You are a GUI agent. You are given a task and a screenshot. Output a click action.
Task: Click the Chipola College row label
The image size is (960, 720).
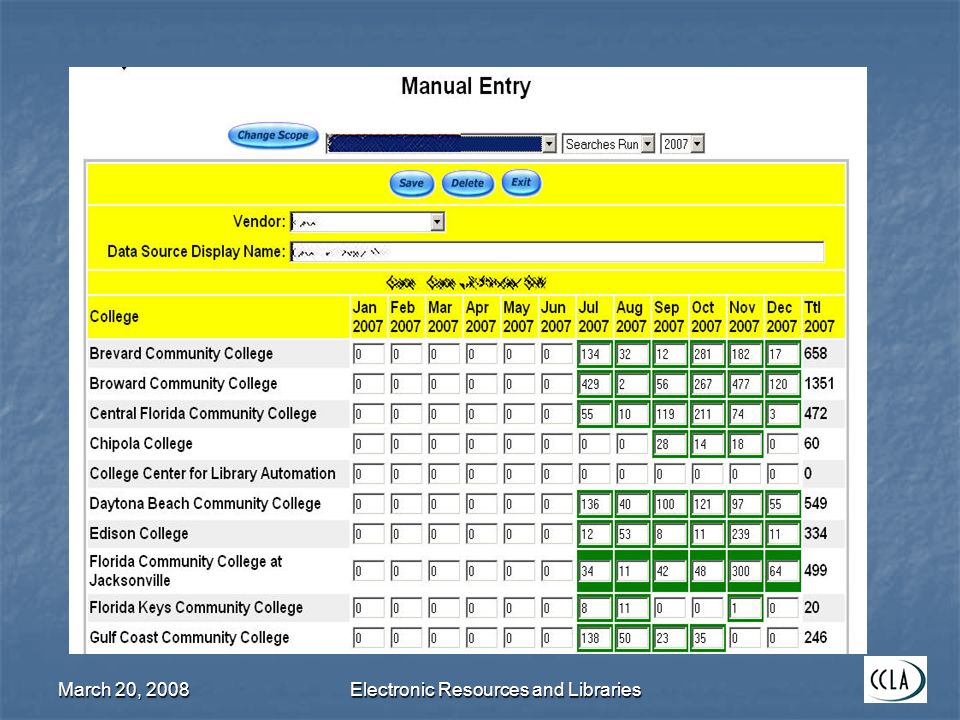[x=141, y=443]
